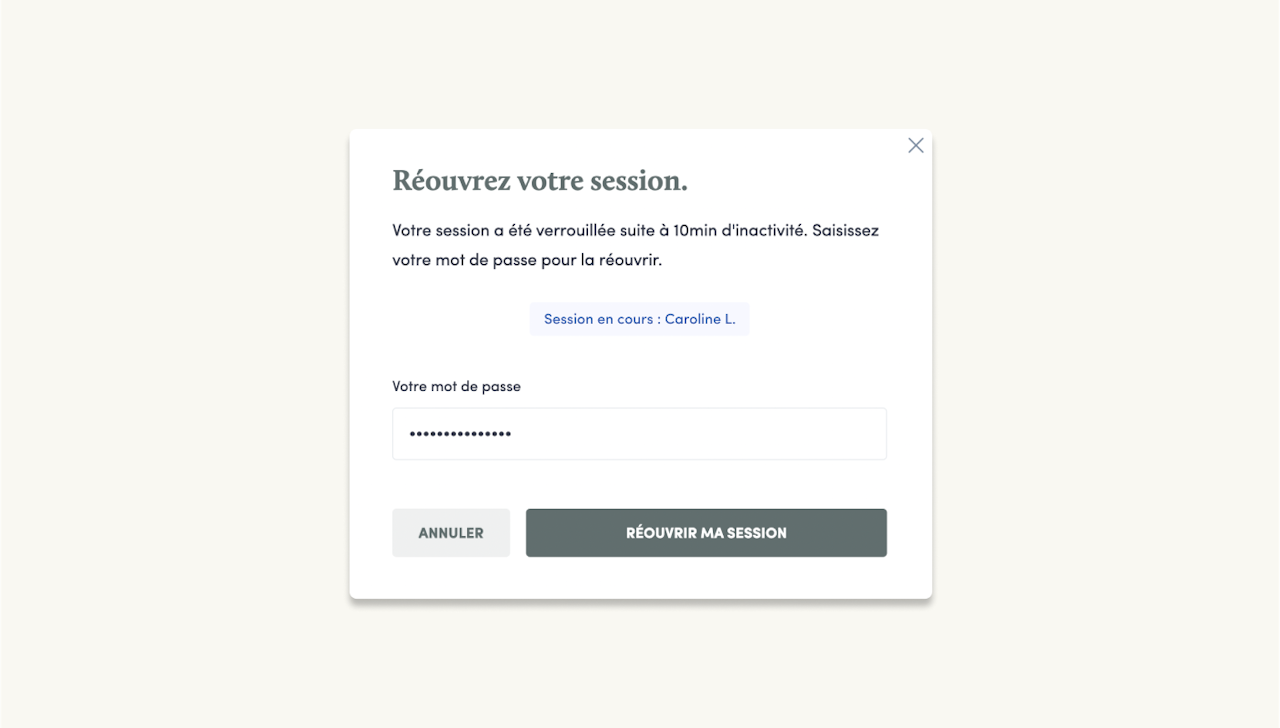The height and width of the screenshot is (728, 1280).
Task: Click the masked password dots
Action: pyautogui.click(x=460, y=434)
